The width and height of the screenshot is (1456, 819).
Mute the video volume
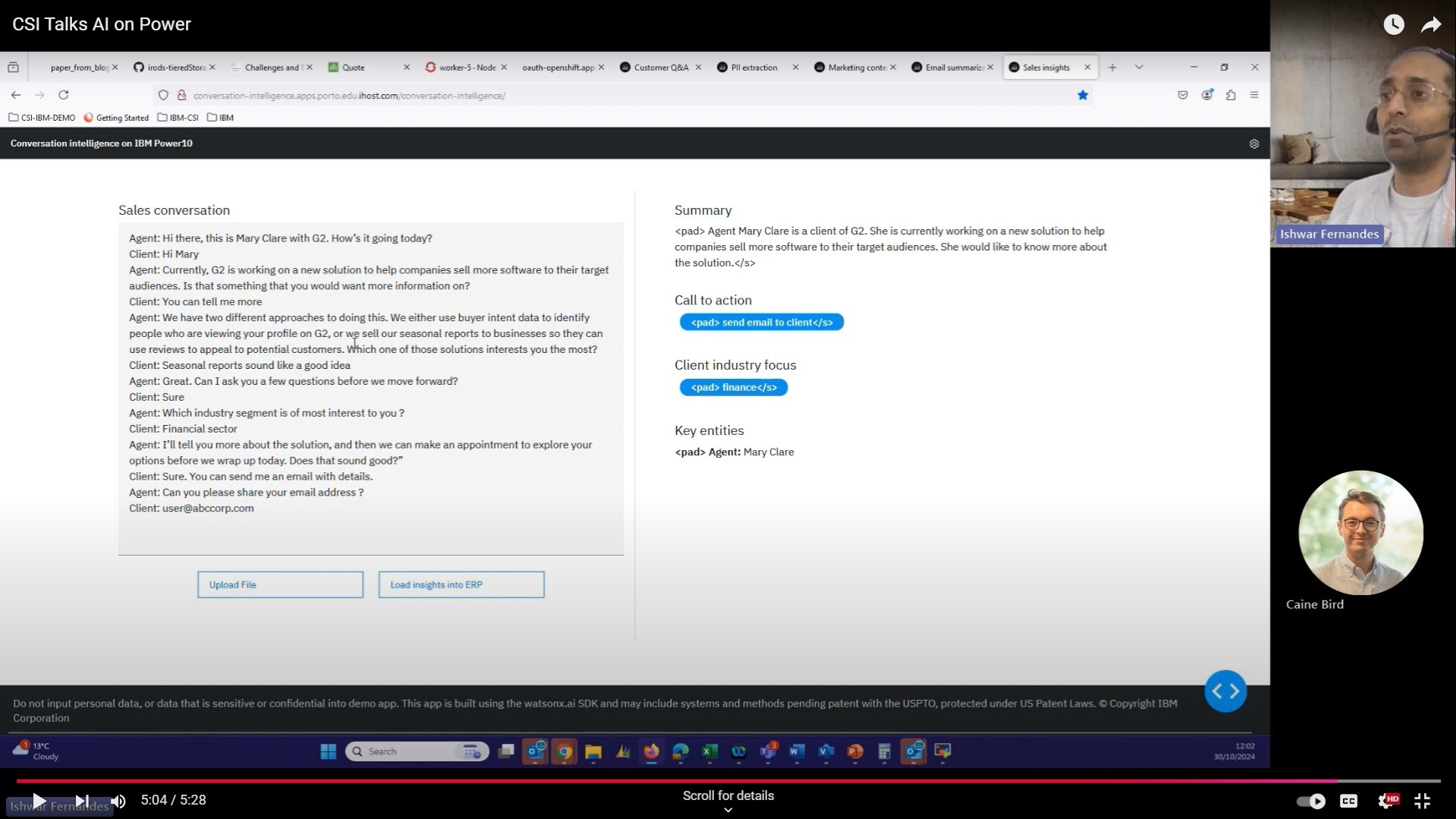(118, 800)
